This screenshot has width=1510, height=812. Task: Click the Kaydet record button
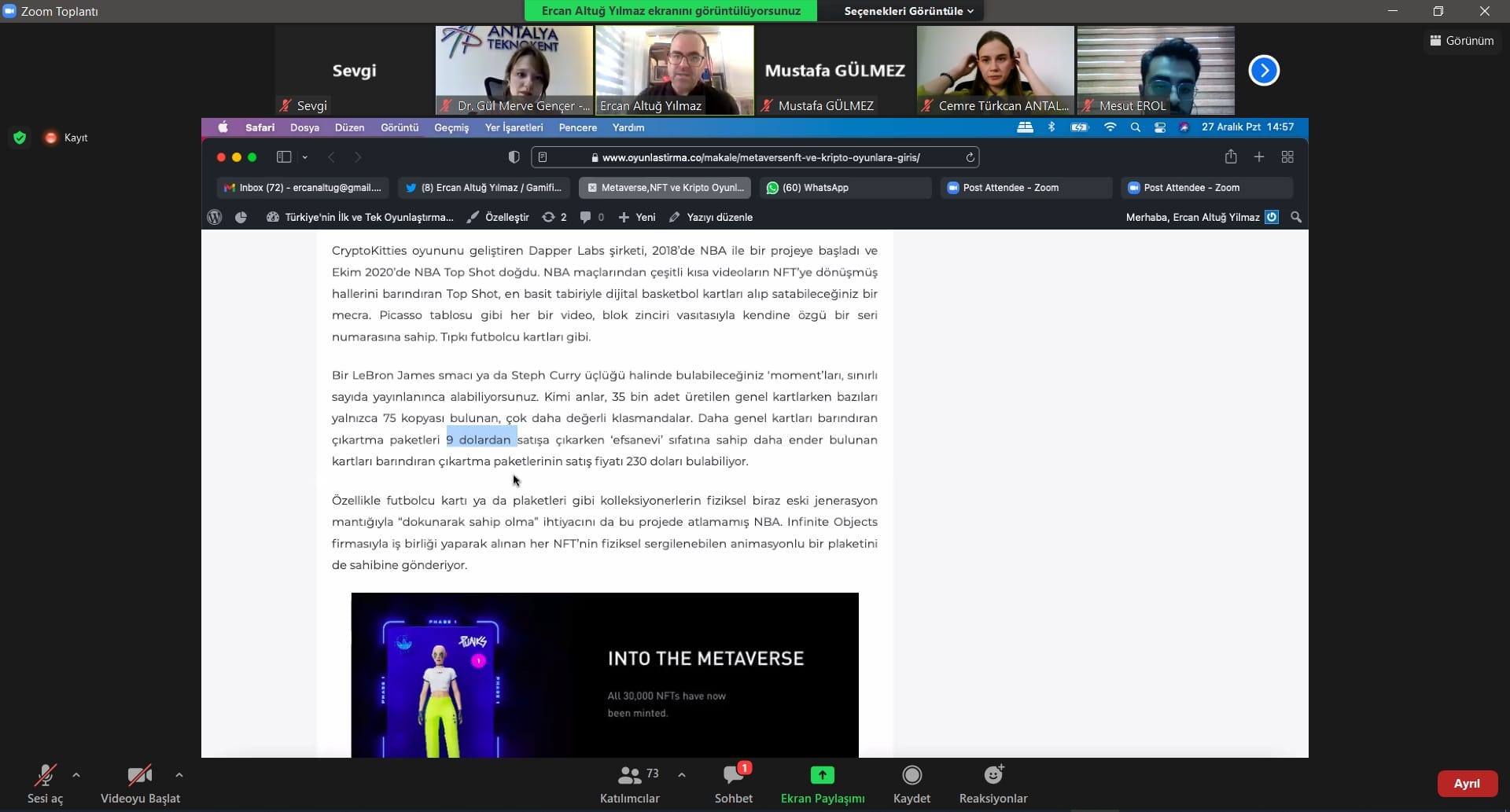coord(912,784)
